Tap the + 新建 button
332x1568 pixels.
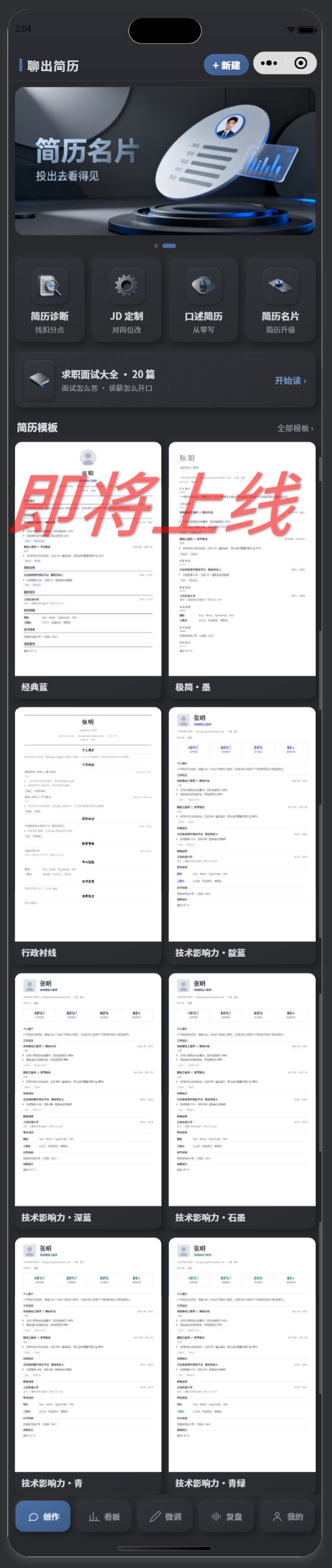click(226, 65)
